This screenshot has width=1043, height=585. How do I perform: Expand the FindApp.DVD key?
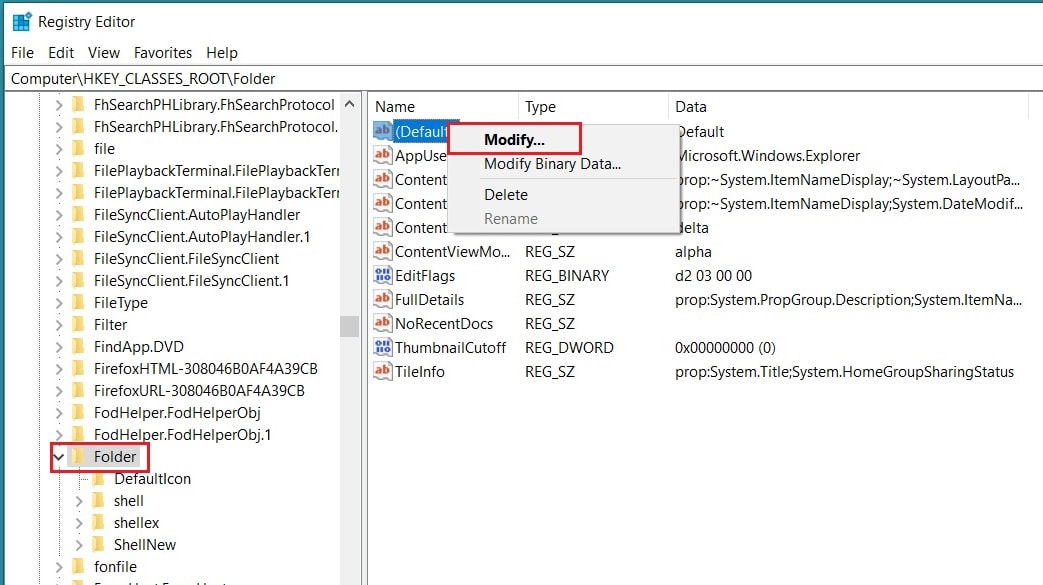tap(59, 347)
